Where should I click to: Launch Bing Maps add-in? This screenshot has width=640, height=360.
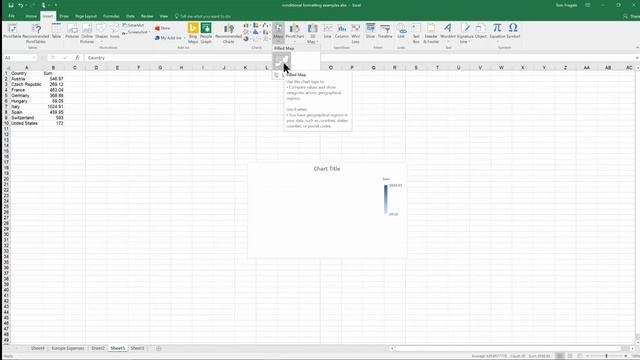193,33
